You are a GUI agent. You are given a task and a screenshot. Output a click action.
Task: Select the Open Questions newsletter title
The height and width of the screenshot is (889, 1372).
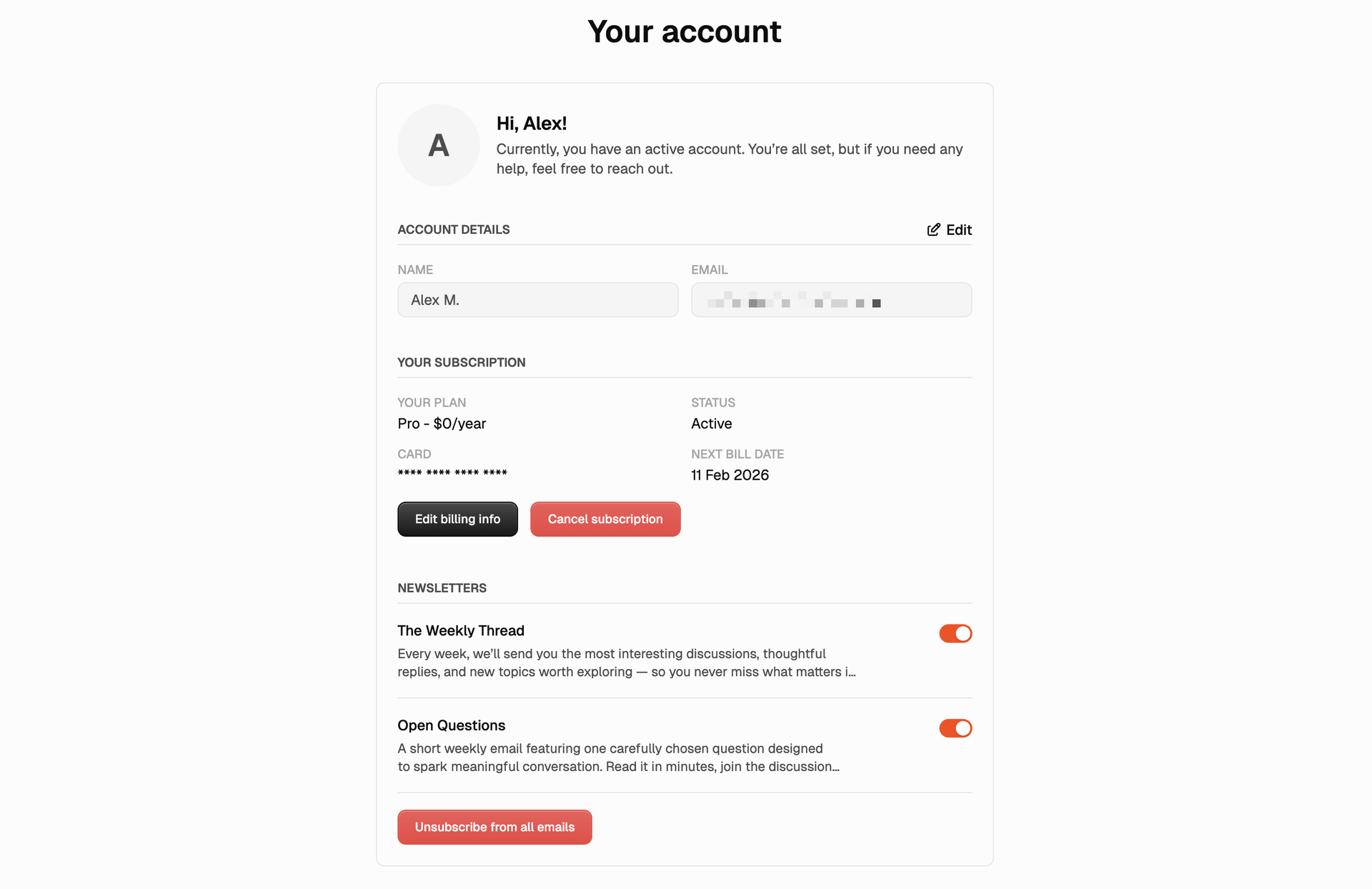click(451, 725)
